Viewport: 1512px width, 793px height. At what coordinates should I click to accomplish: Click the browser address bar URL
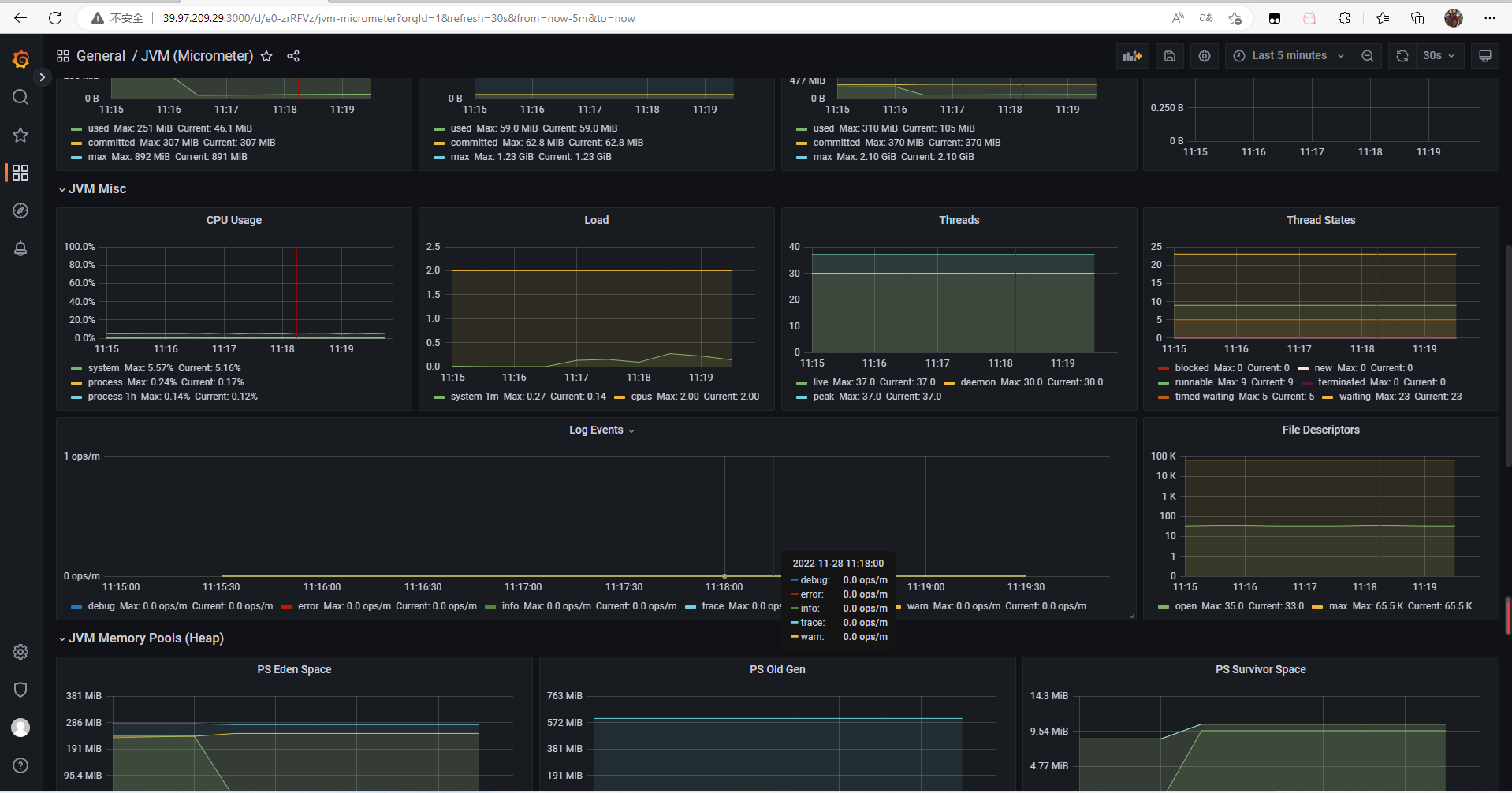pos(399,18)
